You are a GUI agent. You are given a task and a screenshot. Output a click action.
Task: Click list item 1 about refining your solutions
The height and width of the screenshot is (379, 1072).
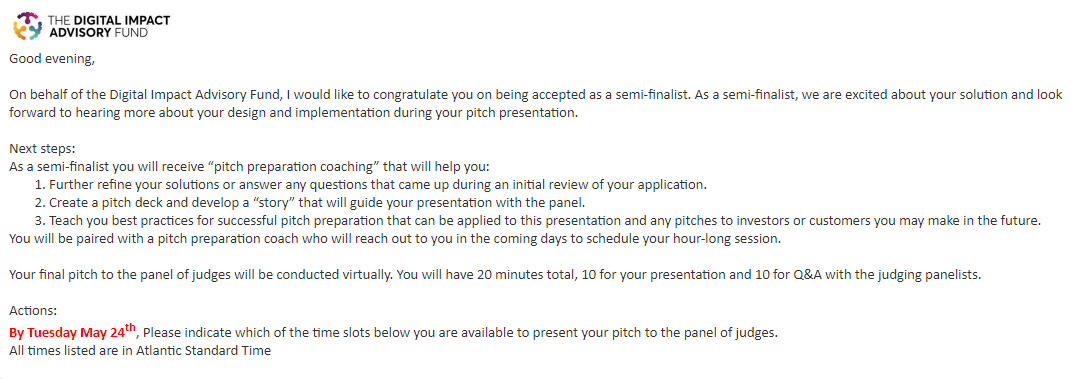370,185
